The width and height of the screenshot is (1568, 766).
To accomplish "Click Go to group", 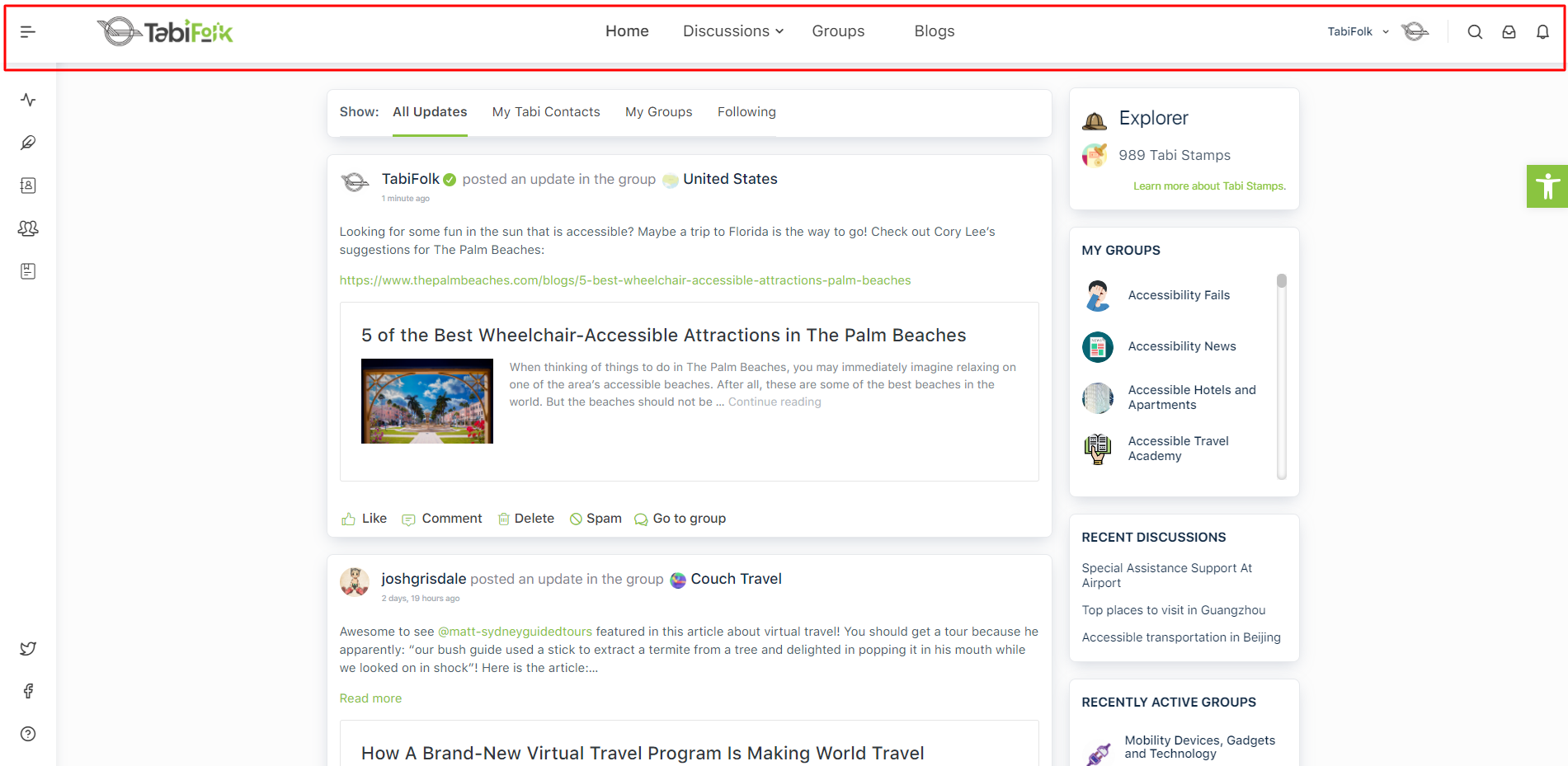I will click(x=680, y=519).
